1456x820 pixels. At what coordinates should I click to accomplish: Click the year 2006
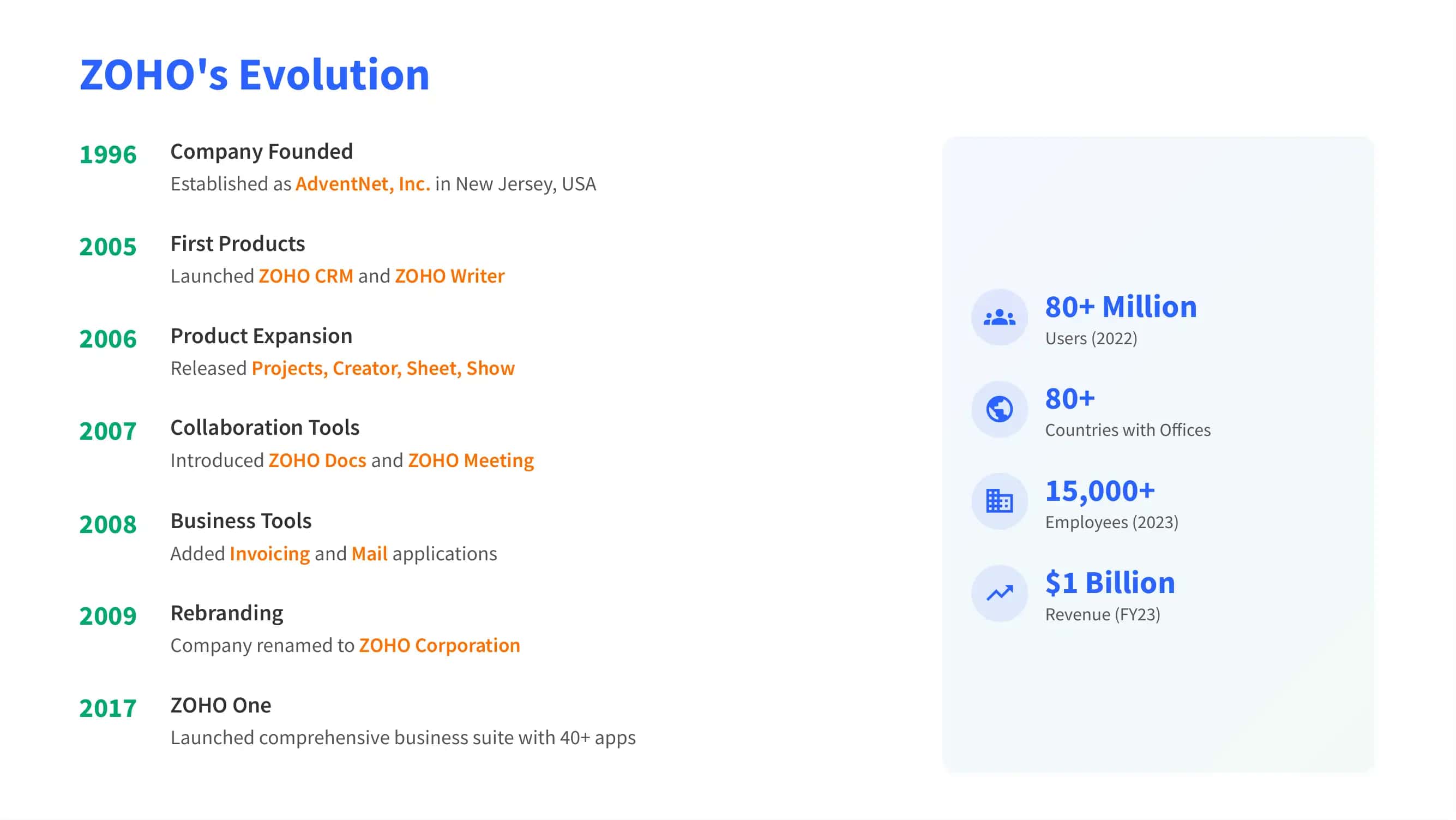pyautogui.click(x=108, y=339)
